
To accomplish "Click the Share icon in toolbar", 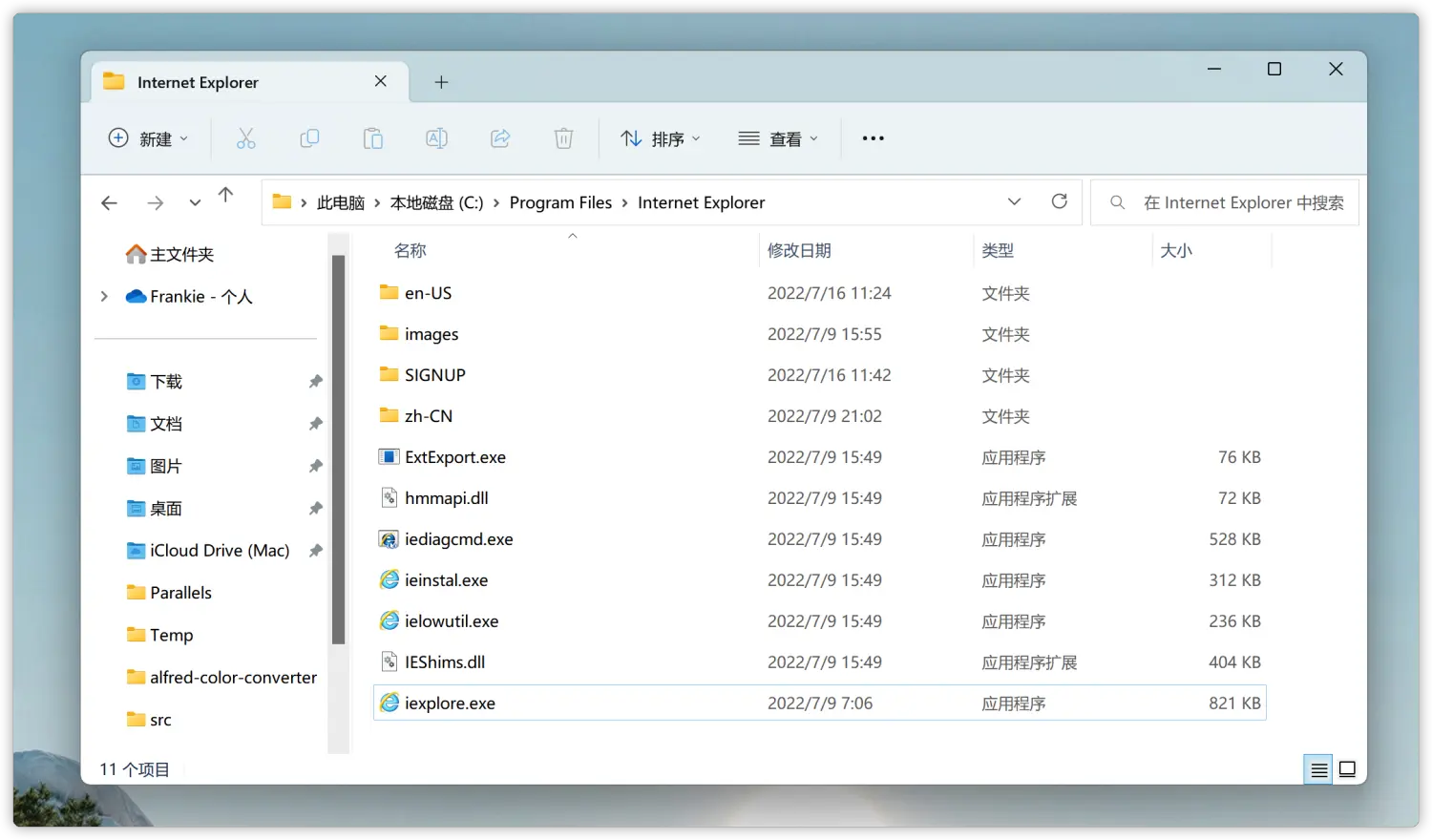I will pyautogui.click(x=500, y=138).
